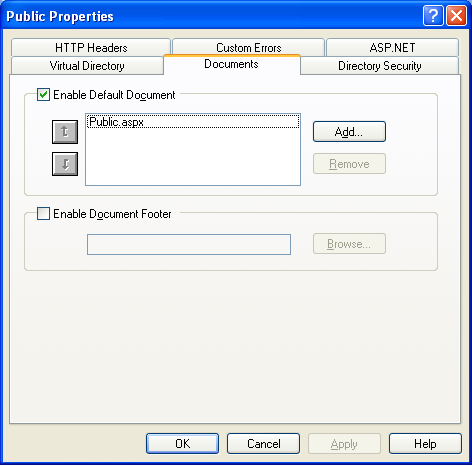Cancel the properties dialog
The image size is (472, 466).
point(264,444)
